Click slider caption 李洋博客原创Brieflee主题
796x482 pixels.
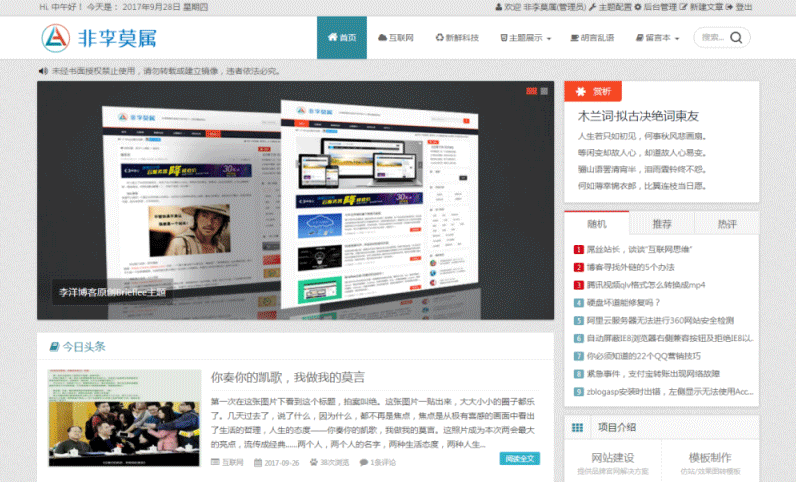point(113,292)
